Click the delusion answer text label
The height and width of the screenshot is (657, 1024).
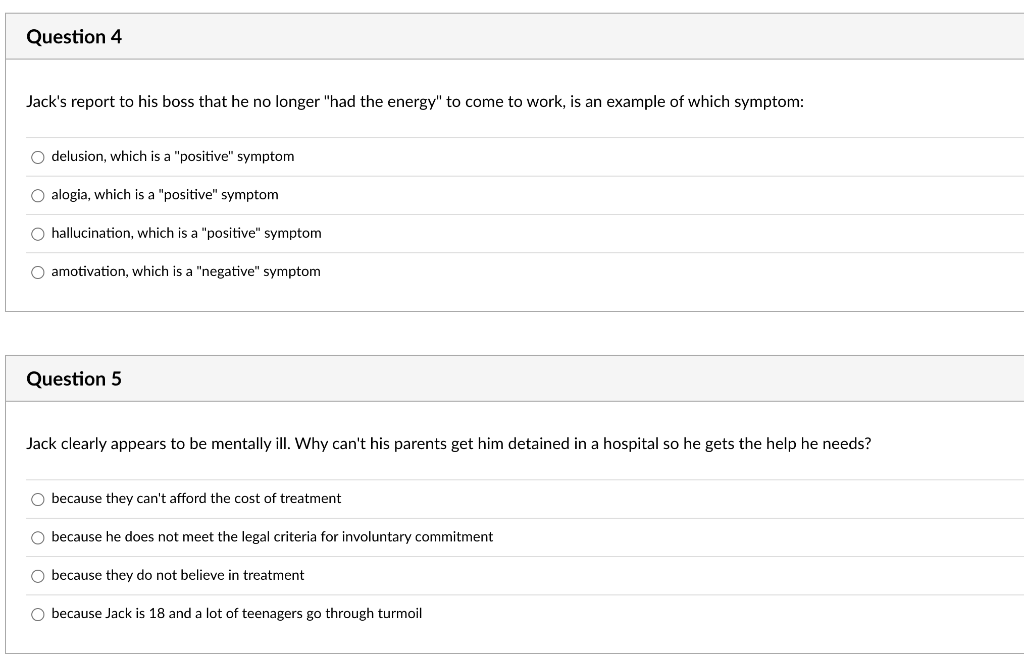(x=173, y=156)
